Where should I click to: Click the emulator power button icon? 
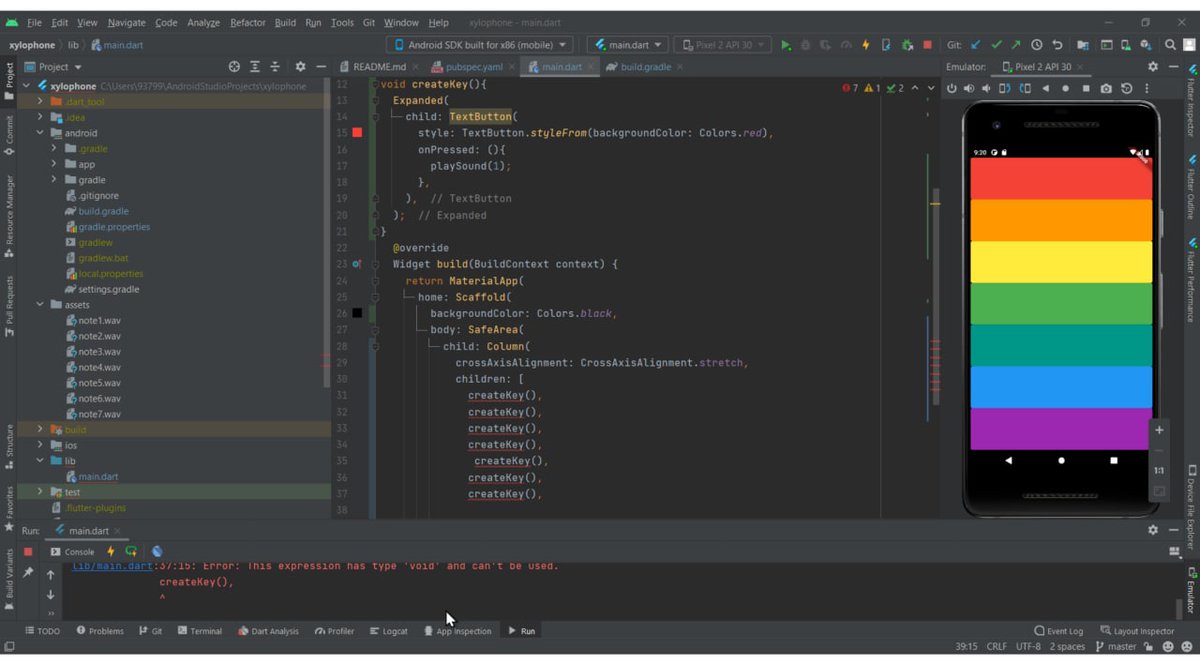click(951, 88)
